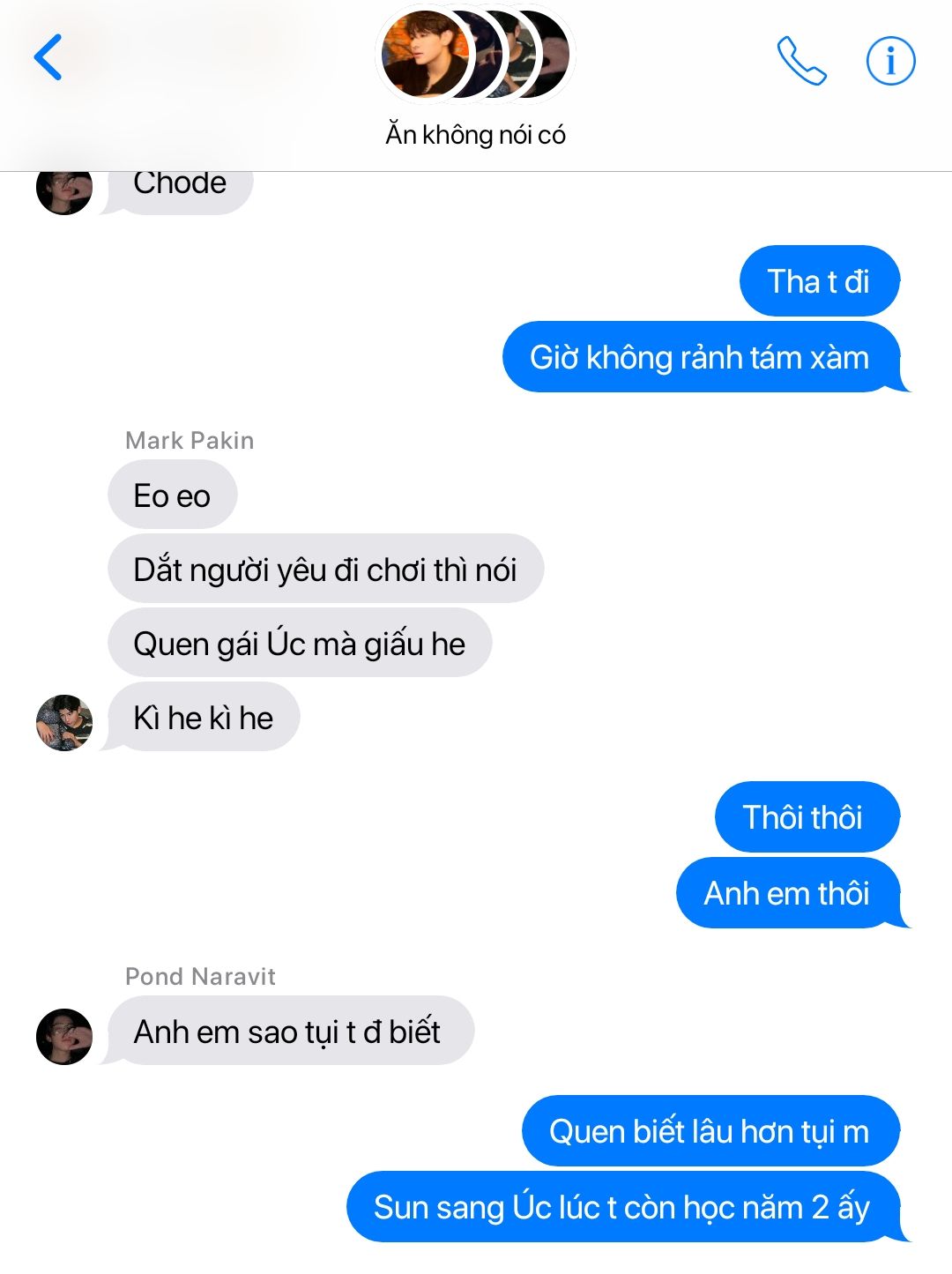Tap avatar beside "Chode" message
This screenshot has width=952, height=1274.
click(x=64, y=189)
